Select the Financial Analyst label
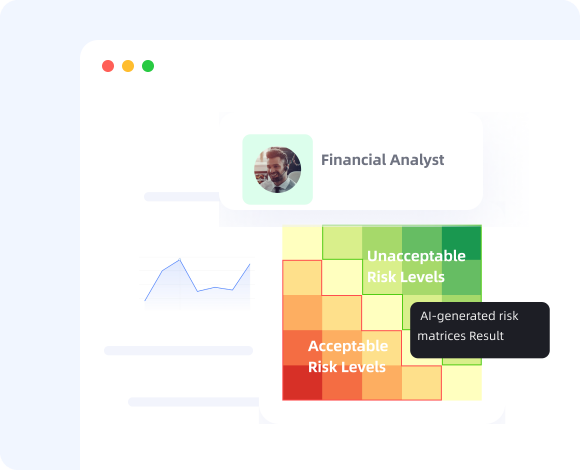The width and height of the screenshot is (580, 470). [x=382, y=160]
